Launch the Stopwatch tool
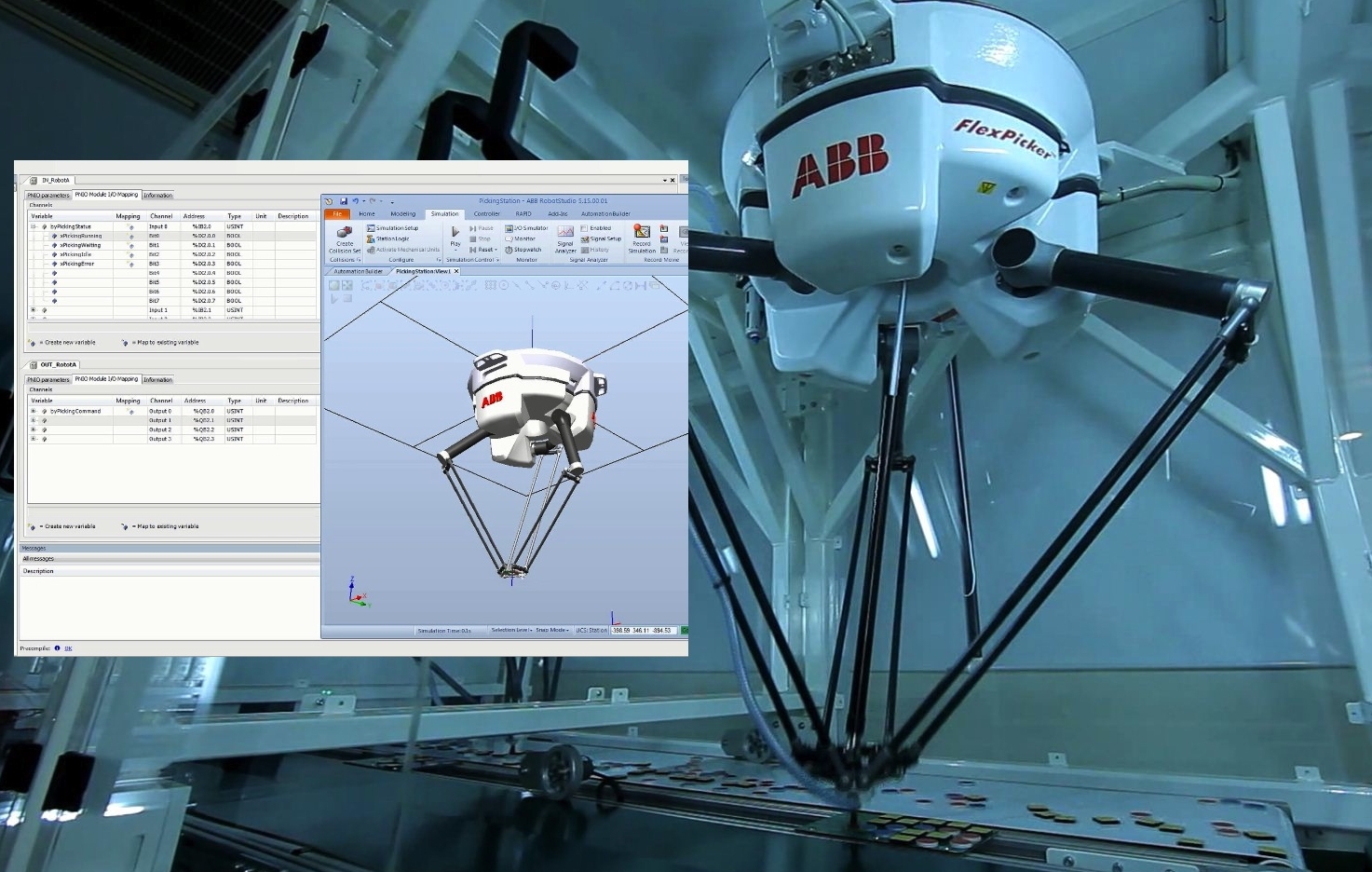The width and height of the screenshot is (1372, 872). tap(523, 250)
